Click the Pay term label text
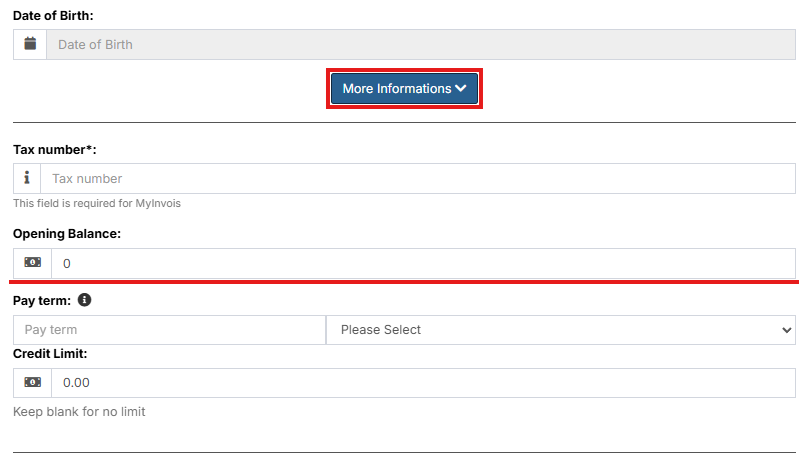 pyautogui.click(x=42, y=300)
